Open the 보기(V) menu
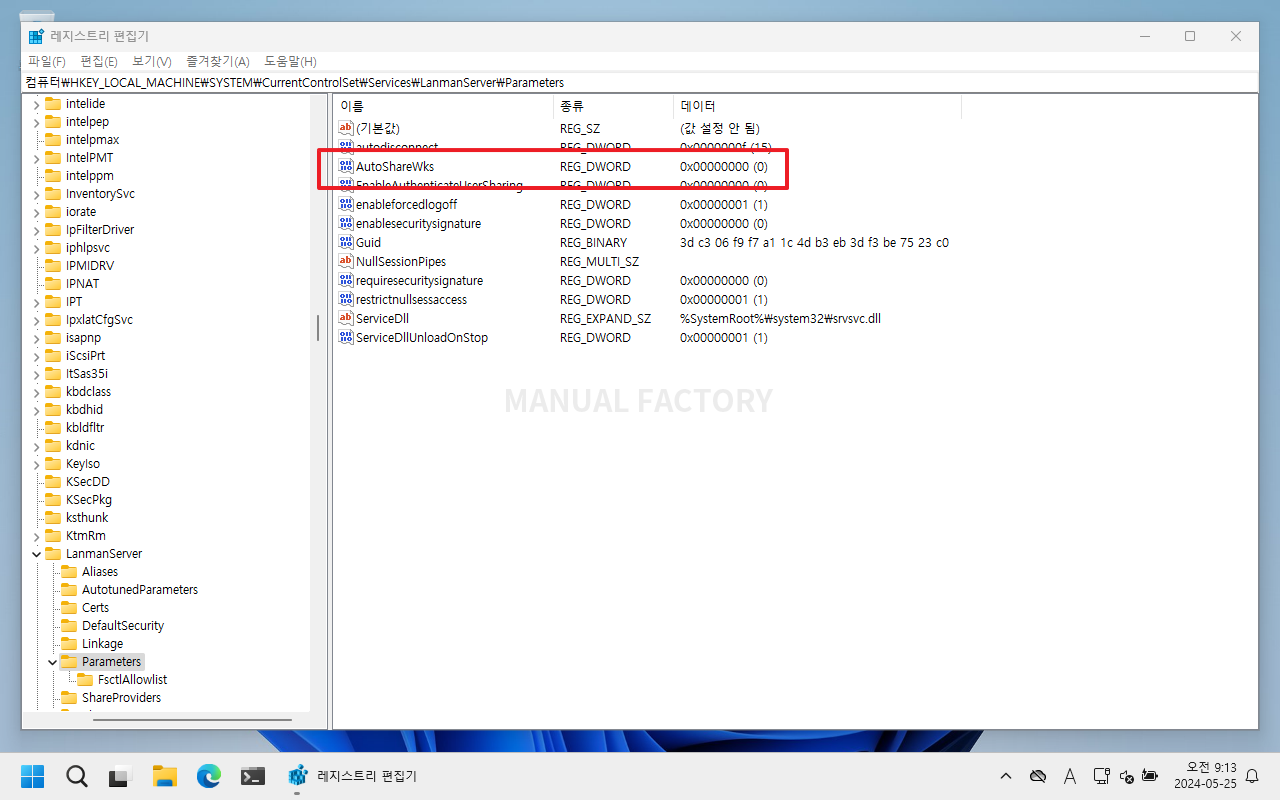Viewport: 1280px width, 800px height. tap(150, 61)
